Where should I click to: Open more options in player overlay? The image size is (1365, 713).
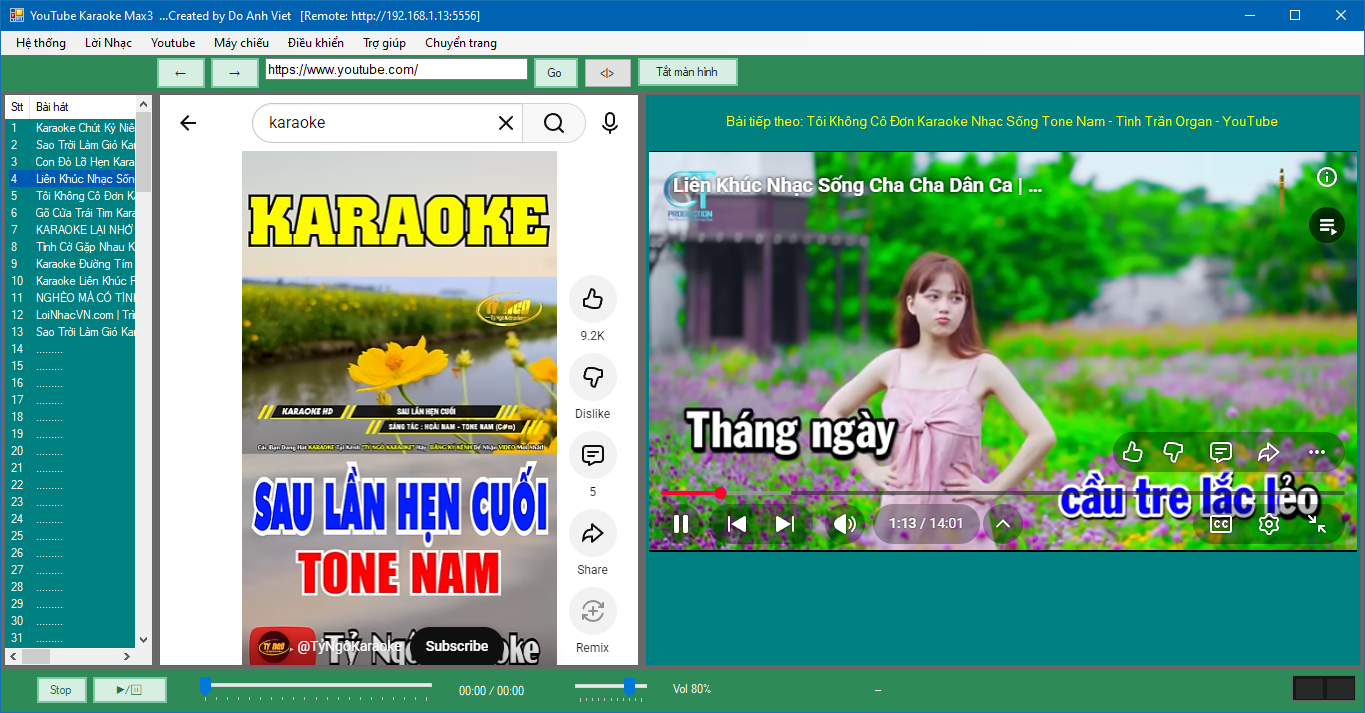point(1317,452)
